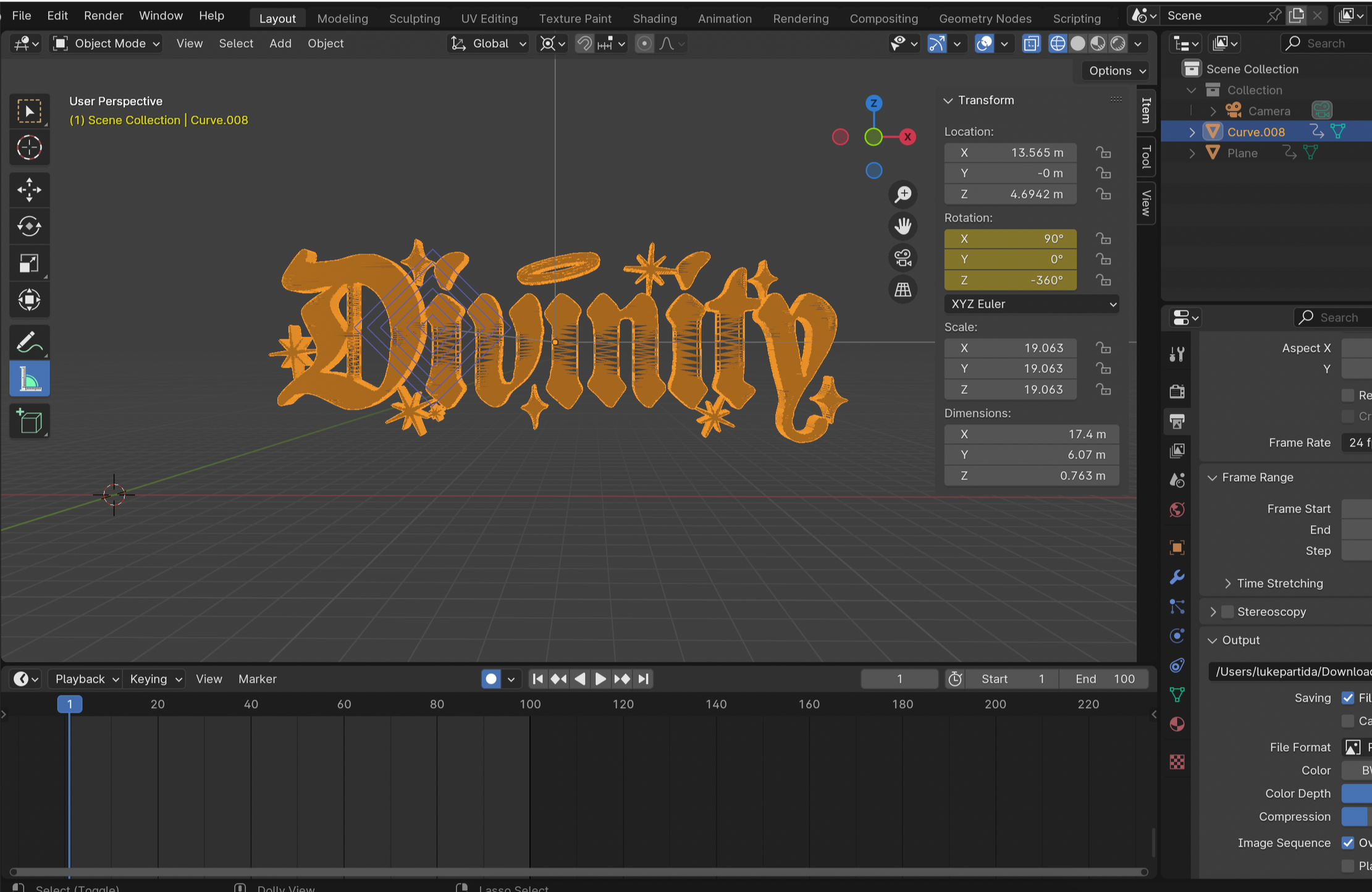Open the Playback dropdown in timeline
The image size is (1372, 892).
pyautogui.click(x=85, y=679)
